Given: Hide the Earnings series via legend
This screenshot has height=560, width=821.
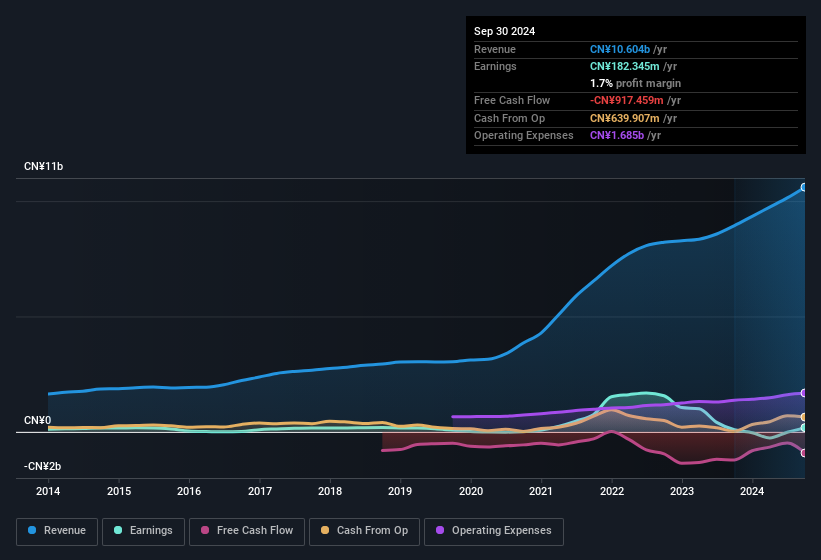Looking at the screenshot, I should (x=144, y=530).
